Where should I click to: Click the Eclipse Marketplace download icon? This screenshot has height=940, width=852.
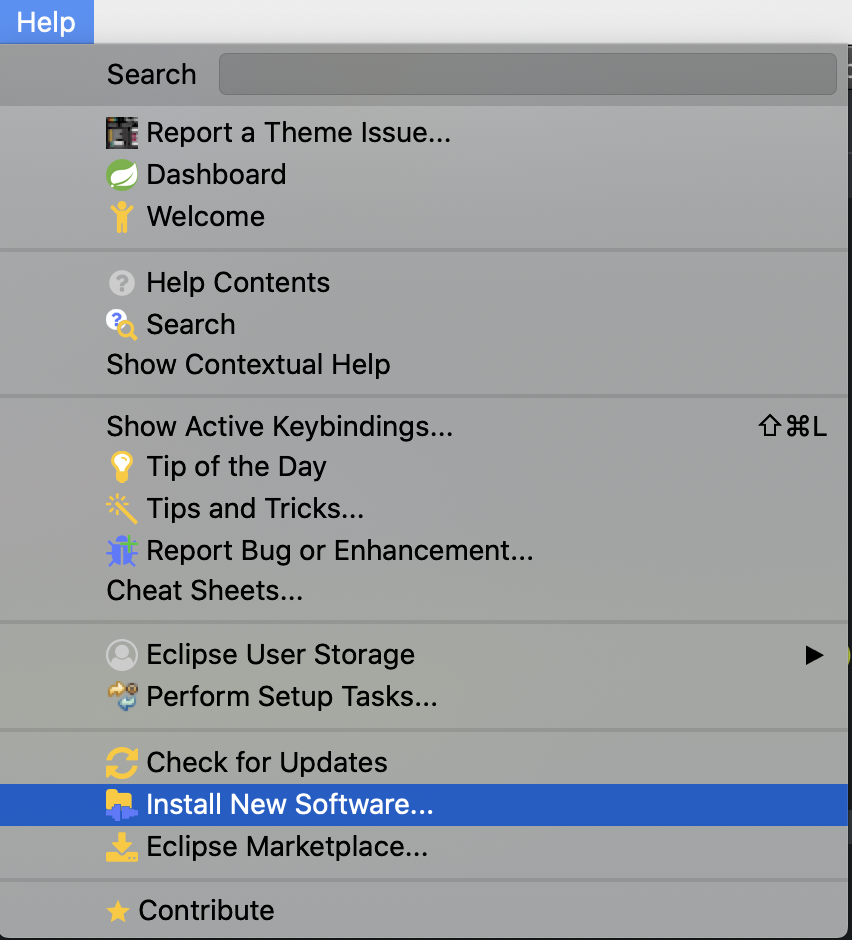(x=121, y=846)
